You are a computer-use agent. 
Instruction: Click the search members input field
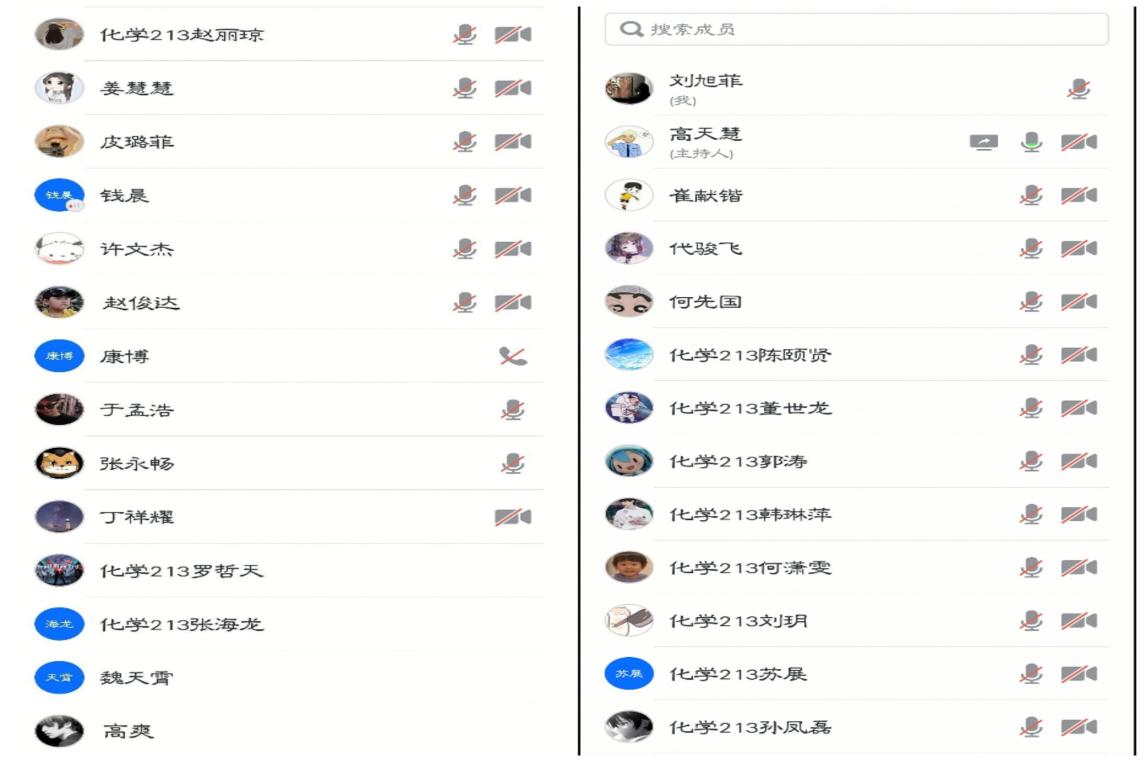(x=856, y=29)
